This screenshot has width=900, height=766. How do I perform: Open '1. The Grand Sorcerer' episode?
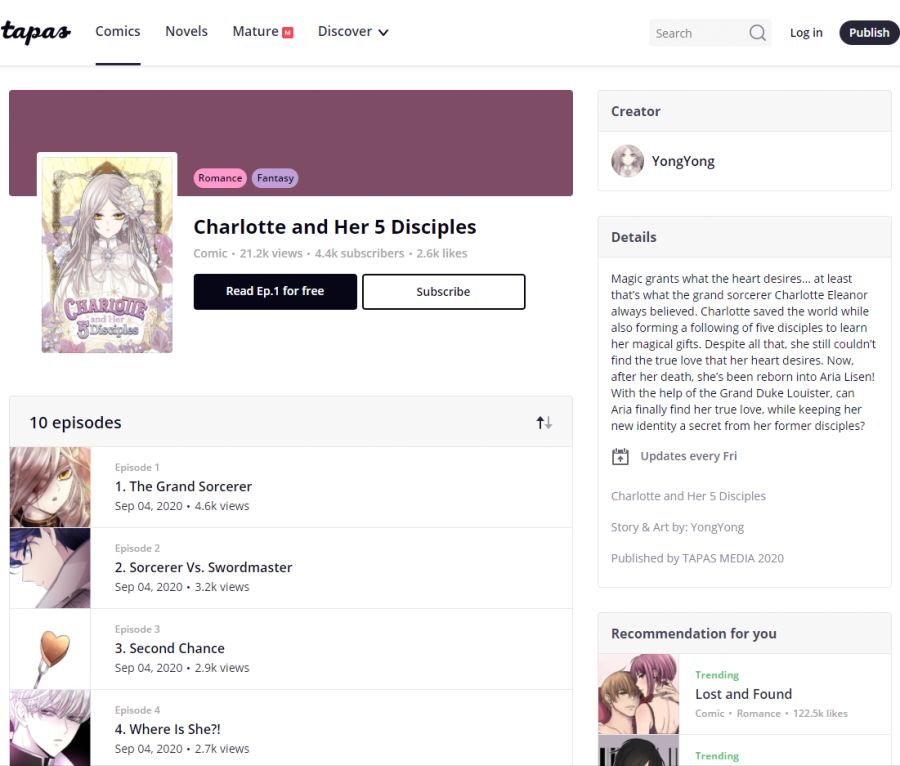click(x=183, y=487)
